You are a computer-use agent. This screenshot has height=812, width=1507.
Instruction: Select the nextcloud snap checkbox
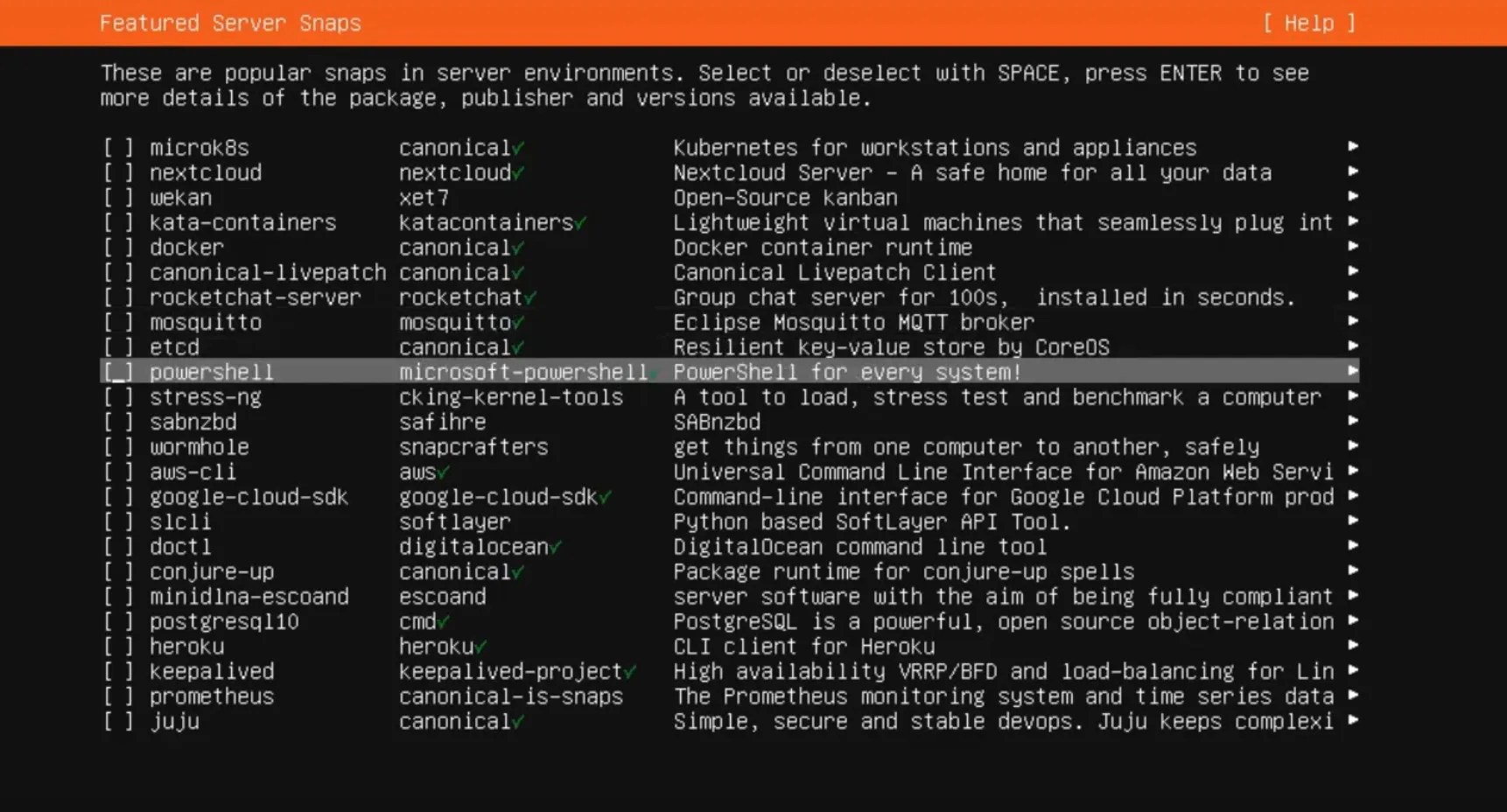118,173
